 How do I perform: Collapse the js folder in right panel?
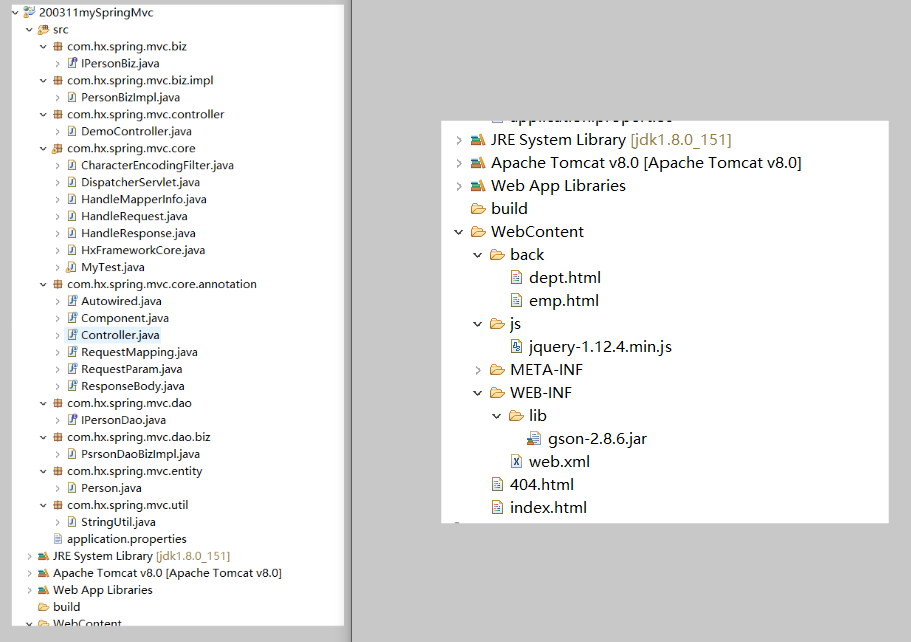(478, 324)
